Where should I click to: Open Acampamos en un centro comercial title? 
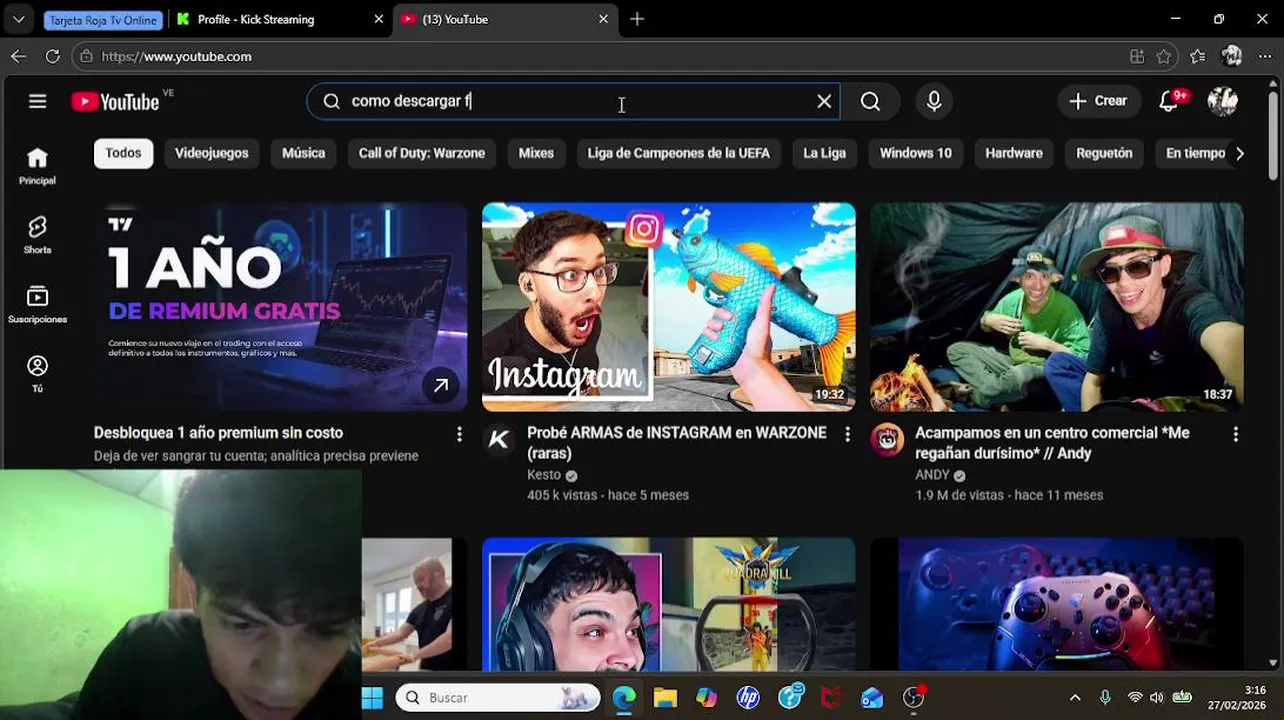1052,443
